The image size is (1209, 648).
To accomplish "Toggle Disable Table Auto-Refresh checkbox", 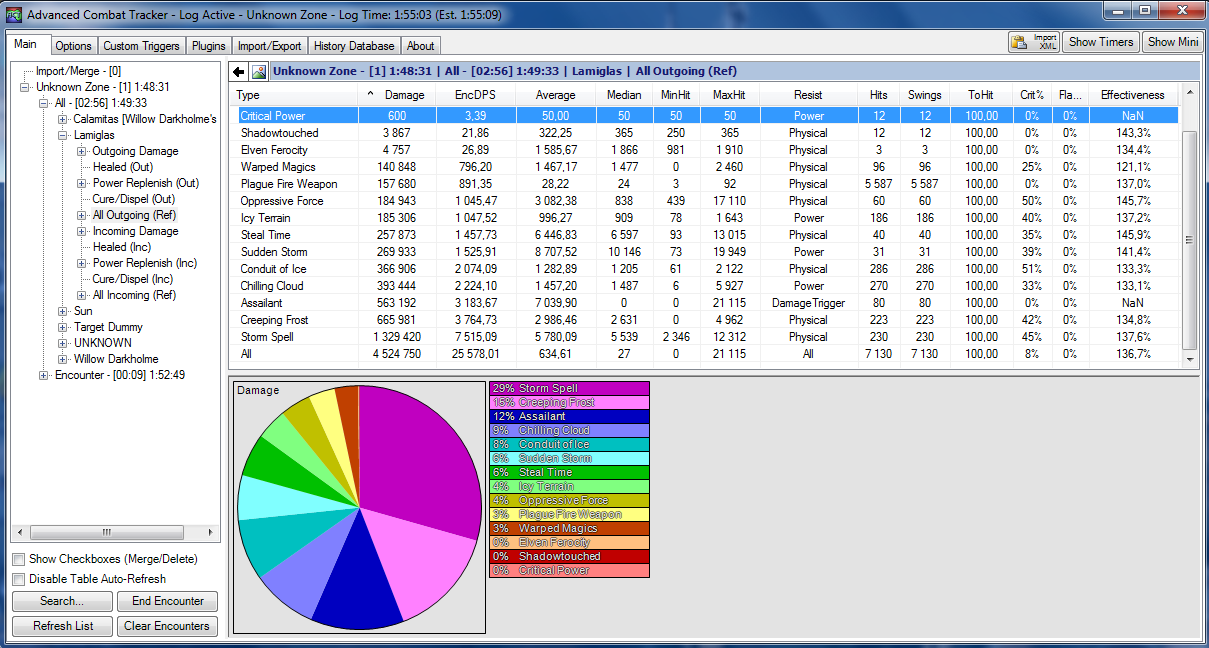I will point(19,579).
